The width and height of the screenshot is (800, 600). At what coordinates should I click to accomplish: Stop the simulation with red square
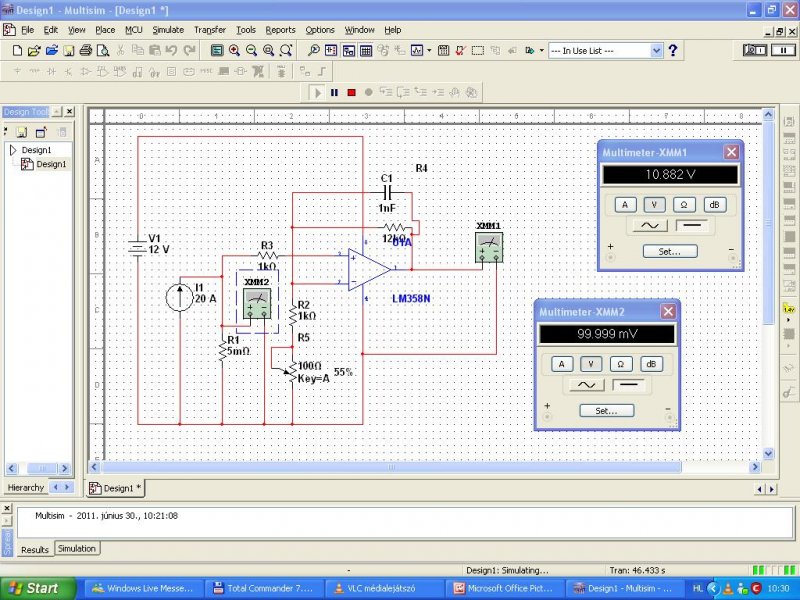[x=352, y=92]
